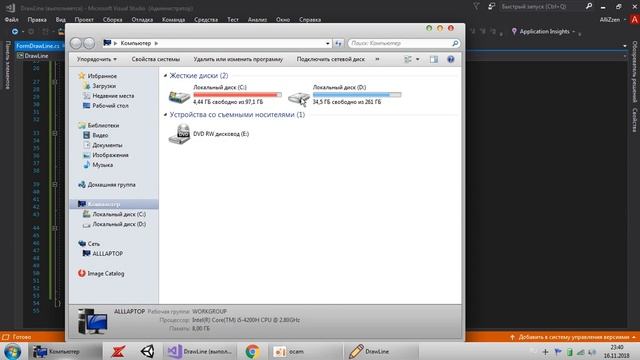The image size is (640, 360).
Task: Click the Компьютер breadcrumb in address bar
Action: pyautogui.click(x=136, y=43)
